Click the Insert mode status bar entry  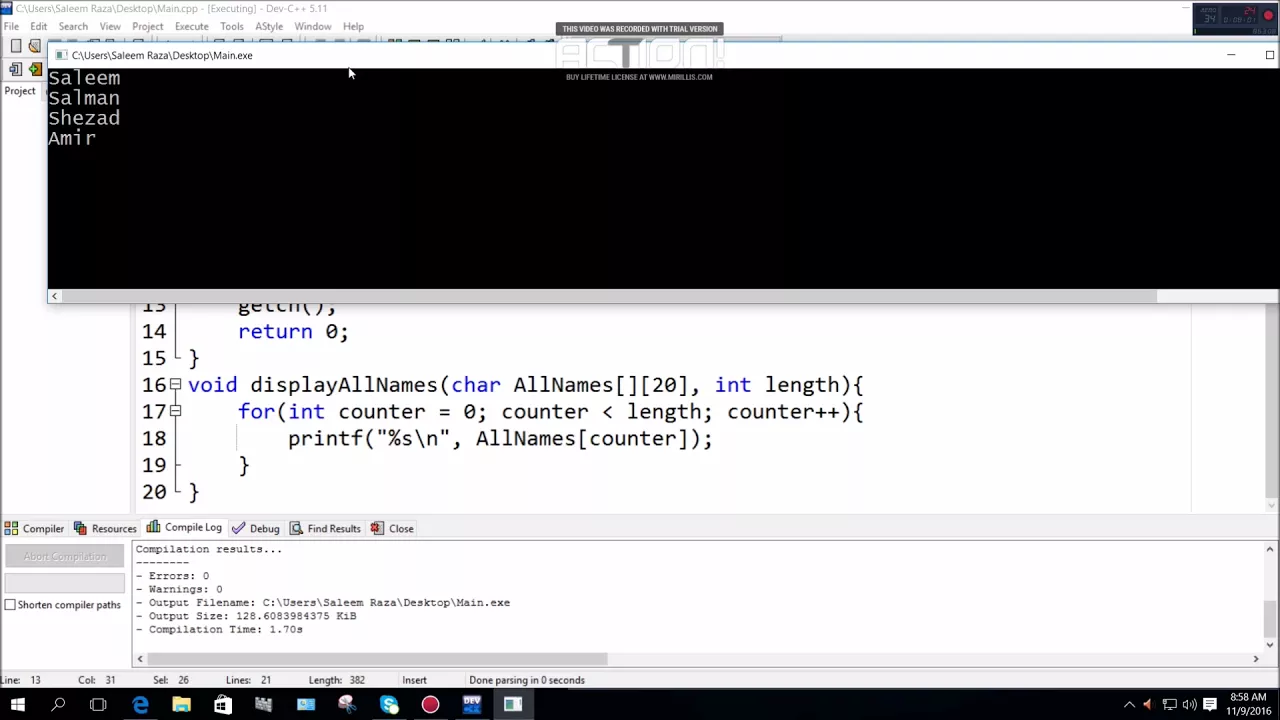414,680
